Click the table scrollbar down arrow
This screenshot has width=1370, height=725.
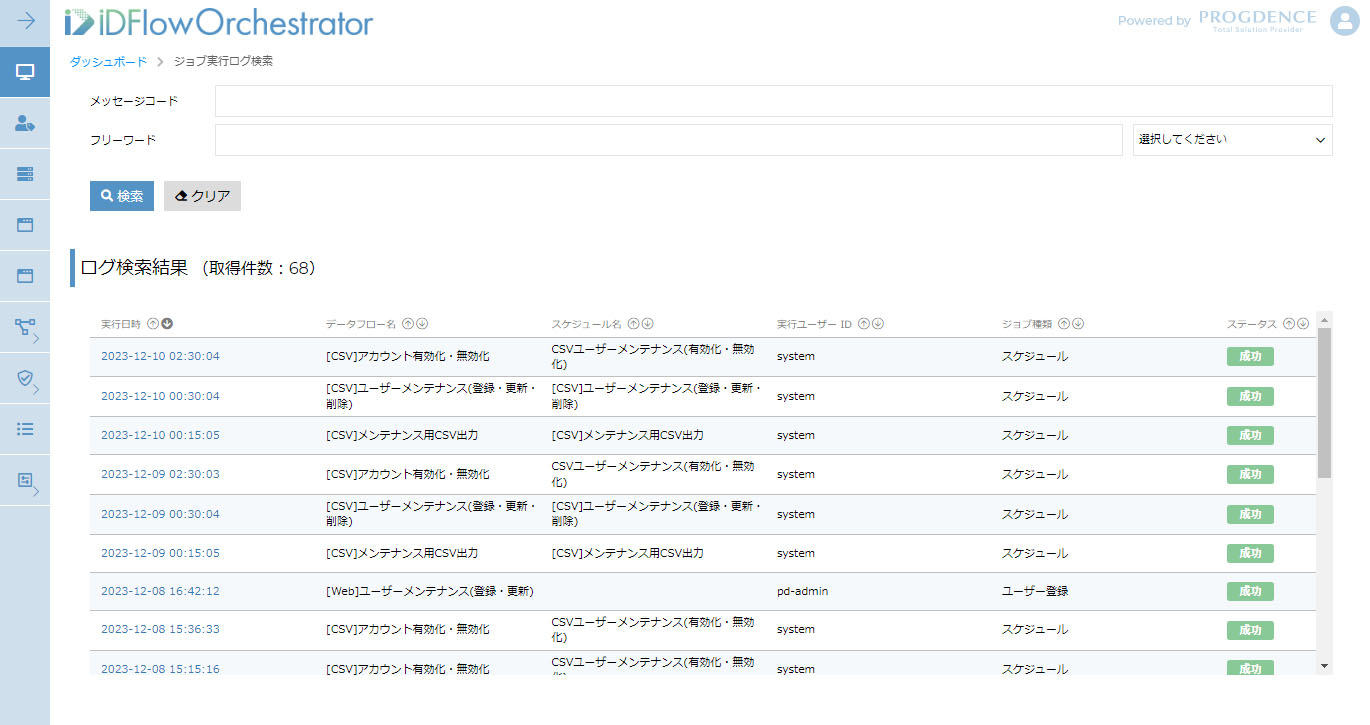point(1325,666)
